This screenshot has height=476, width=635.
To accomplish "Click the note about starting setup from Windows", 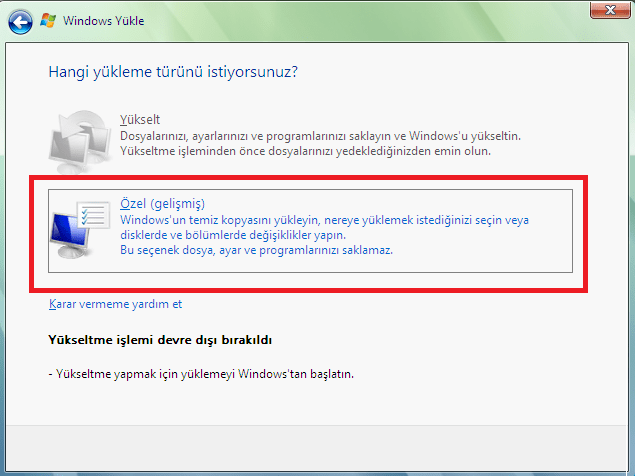I will (x=201, y=374).
